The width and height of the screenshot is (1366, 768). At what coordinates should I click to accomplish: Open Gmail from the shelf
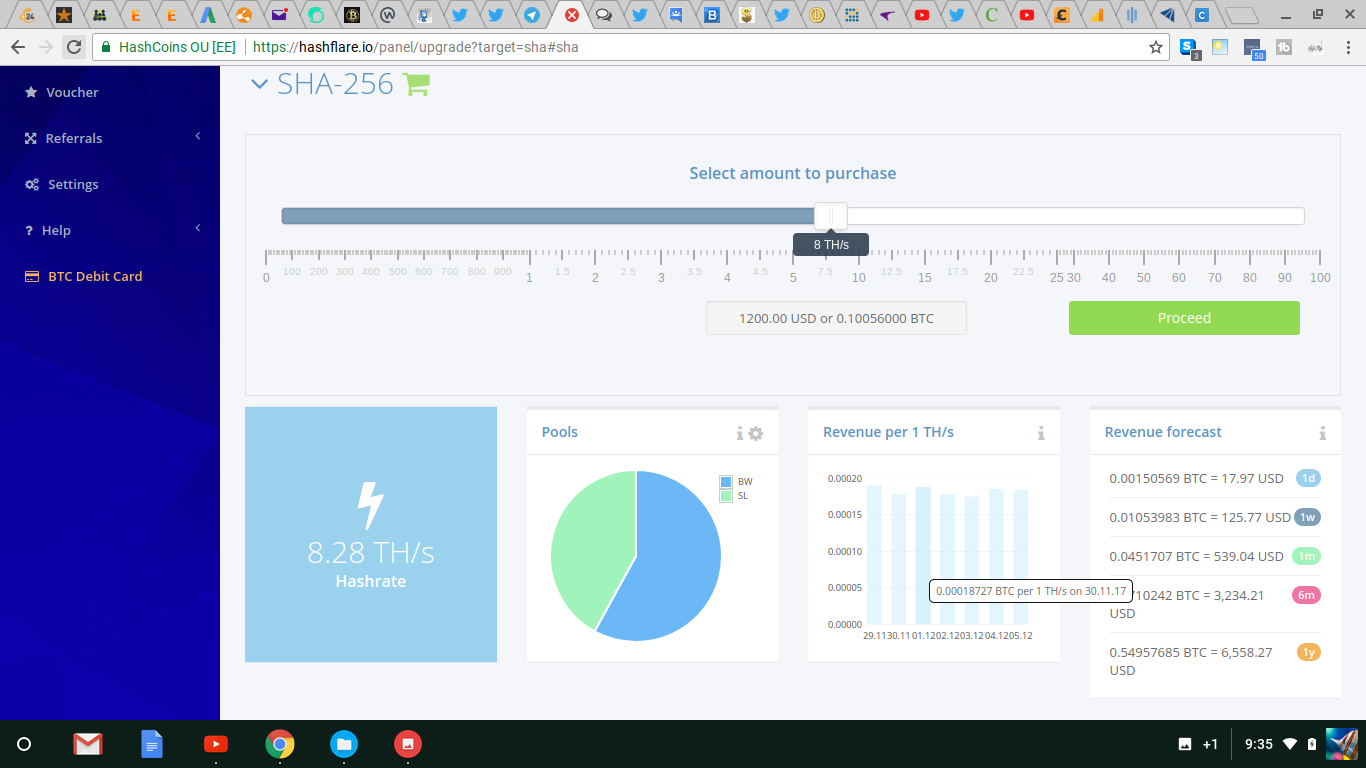coord(88,744)
